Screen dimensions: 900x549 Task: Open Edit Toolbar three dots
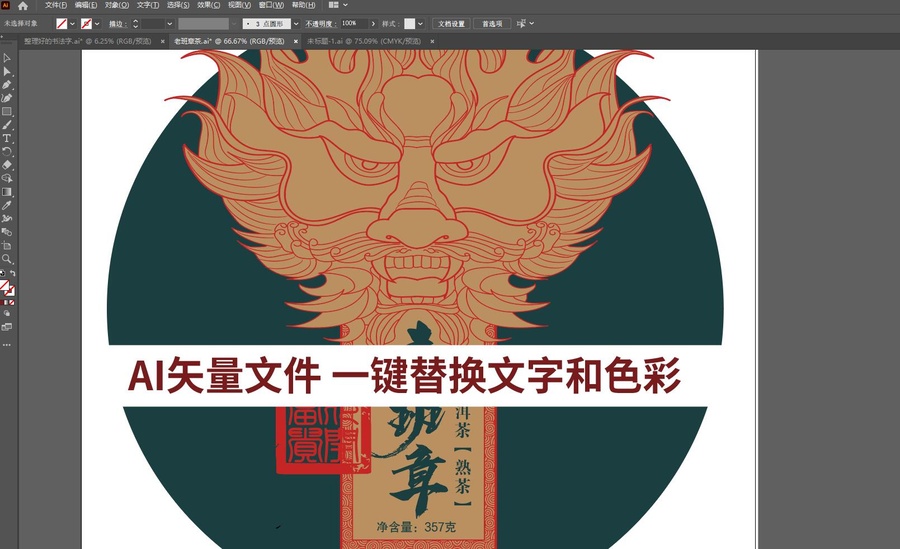[7, 345]
